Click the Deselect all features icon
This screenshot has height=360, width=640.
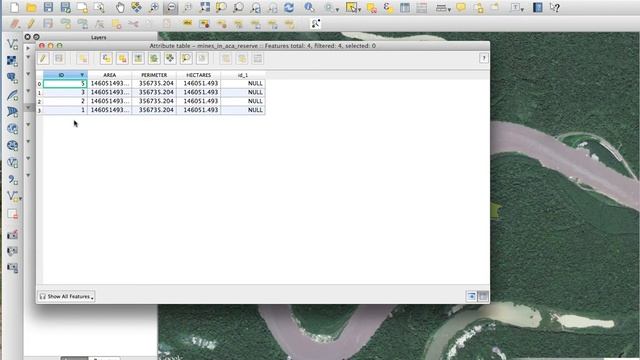click(371, 7)
